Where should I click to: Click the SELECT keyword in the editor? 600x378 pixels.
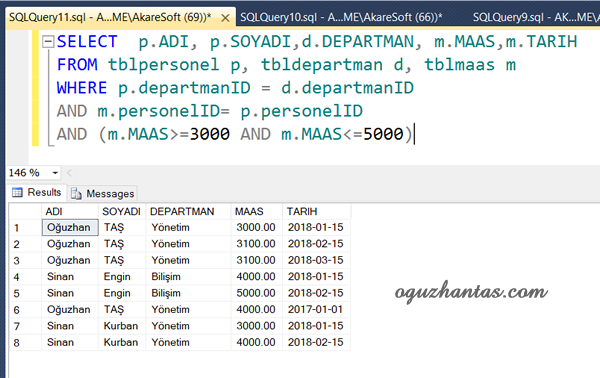pos(87,42)
